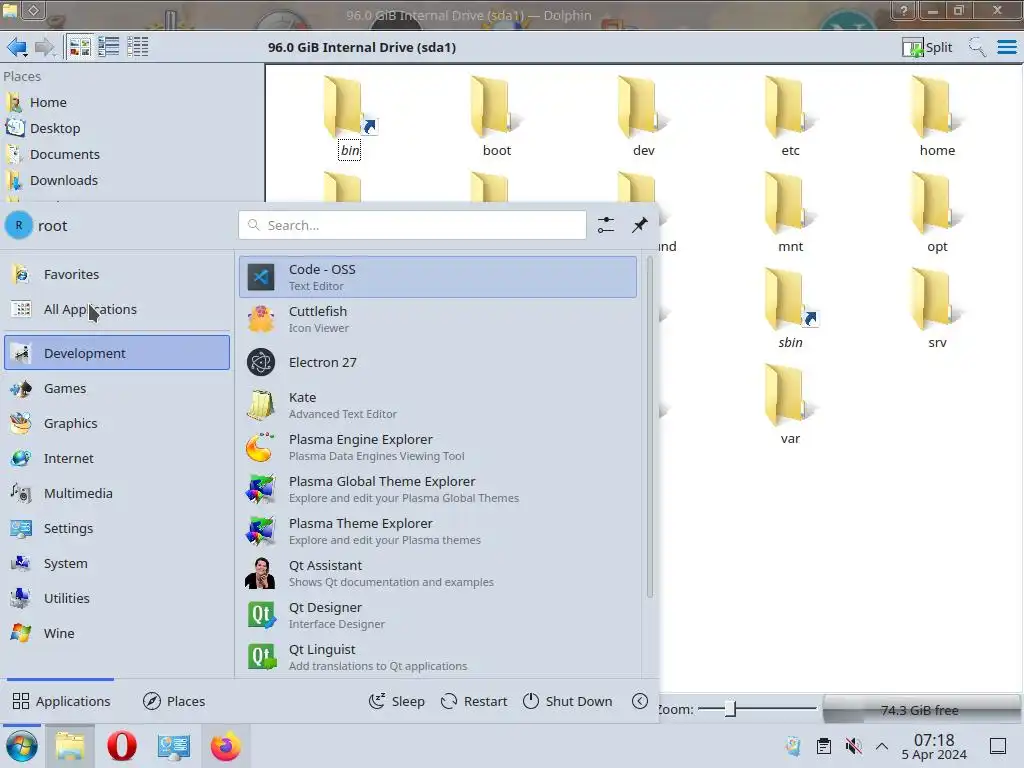This screenshot has width=1024, height=768.
Task: Go forward in Dolphin navigation
Action: click(x=45, y=47)
